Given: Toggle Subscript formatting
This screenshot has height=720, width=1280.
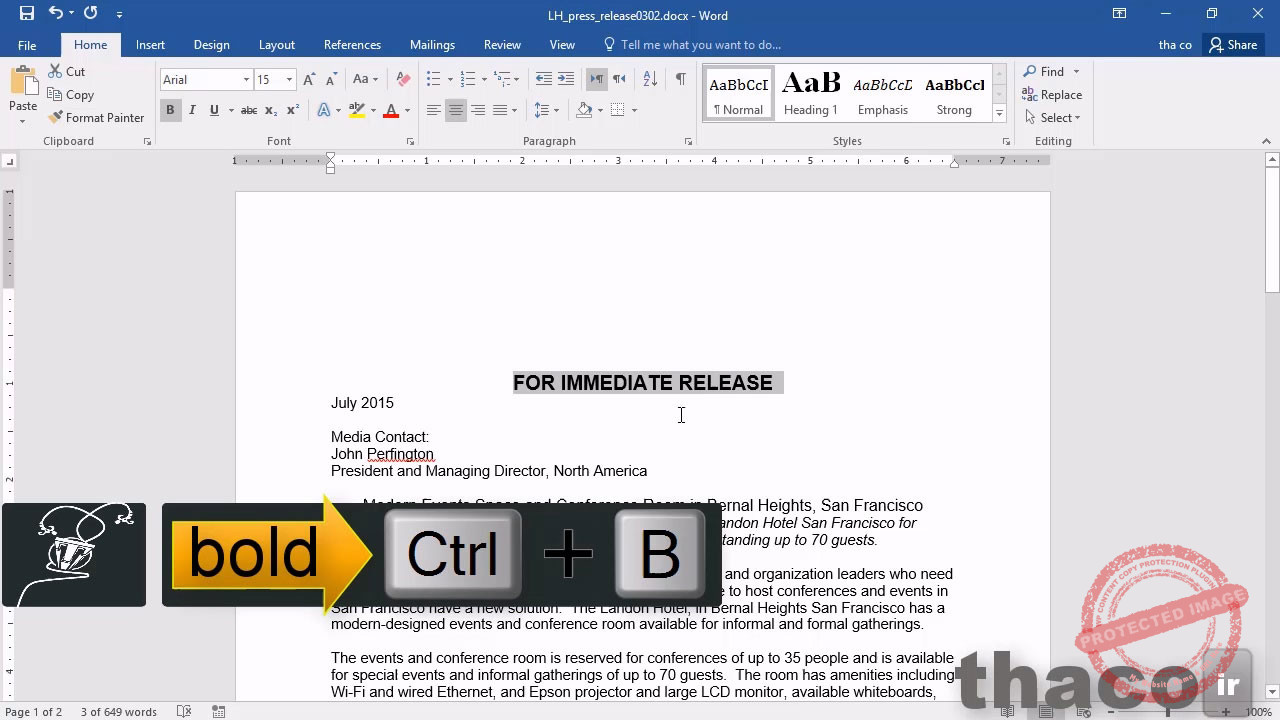Looking at the screenshot, I should tap(270, 110).
